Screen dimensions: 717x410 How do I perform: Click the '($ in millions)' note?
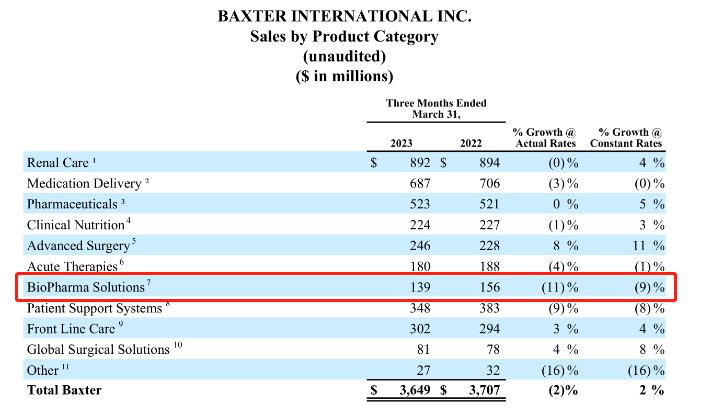[x=344, y=76]
